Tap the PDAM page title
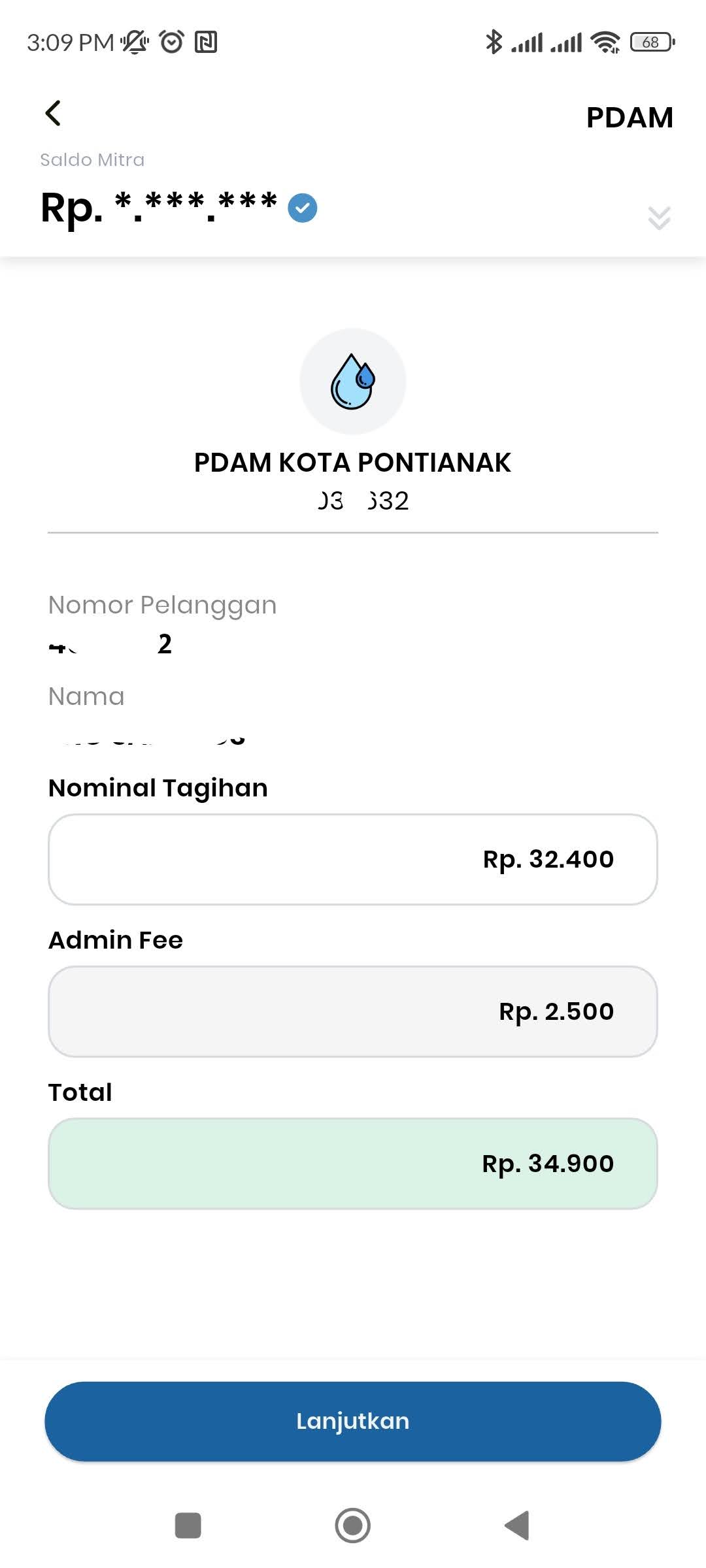The height and width of the screenshot is (1568, 706). click(630, 118)
